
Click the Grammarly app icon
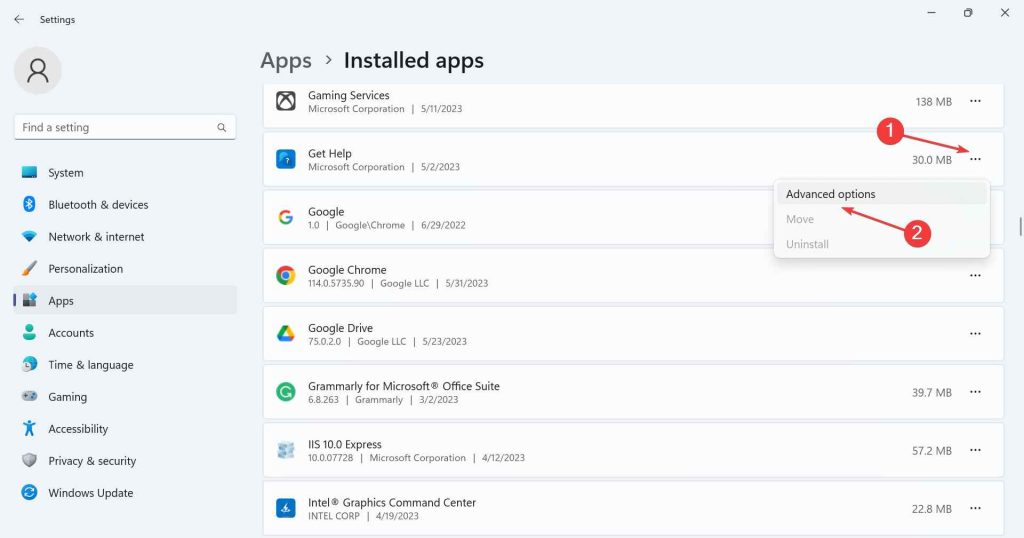coord(286,392)
